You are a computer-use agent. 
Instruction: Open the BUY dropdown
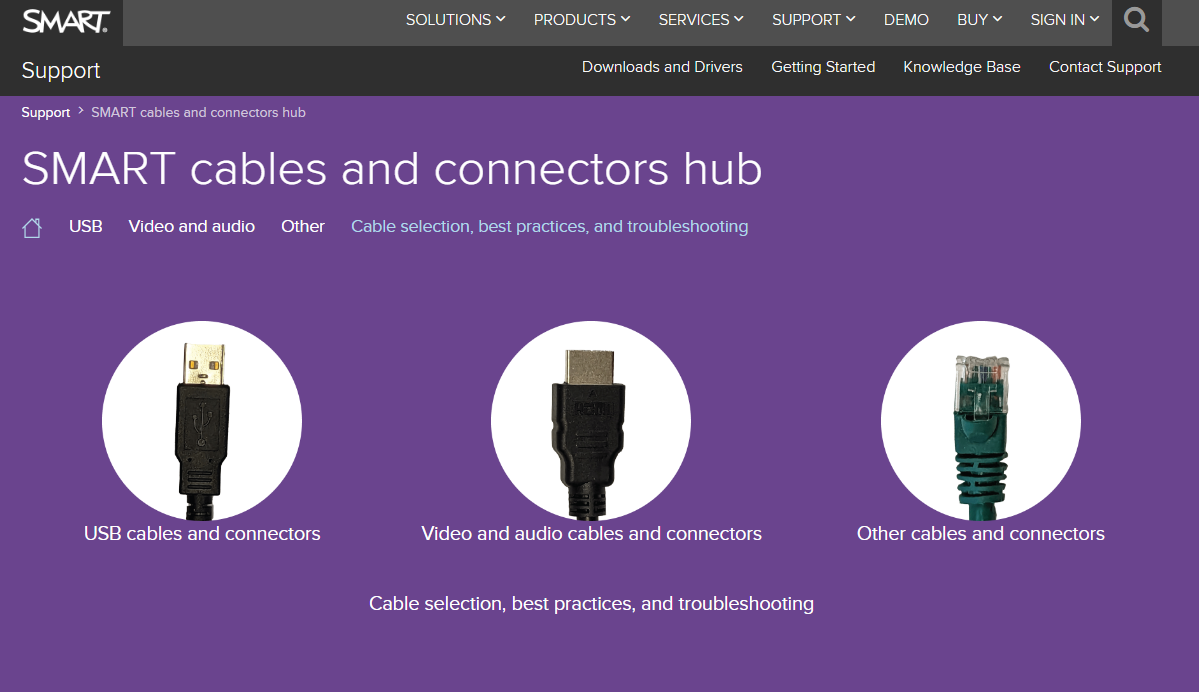[978, 19]
